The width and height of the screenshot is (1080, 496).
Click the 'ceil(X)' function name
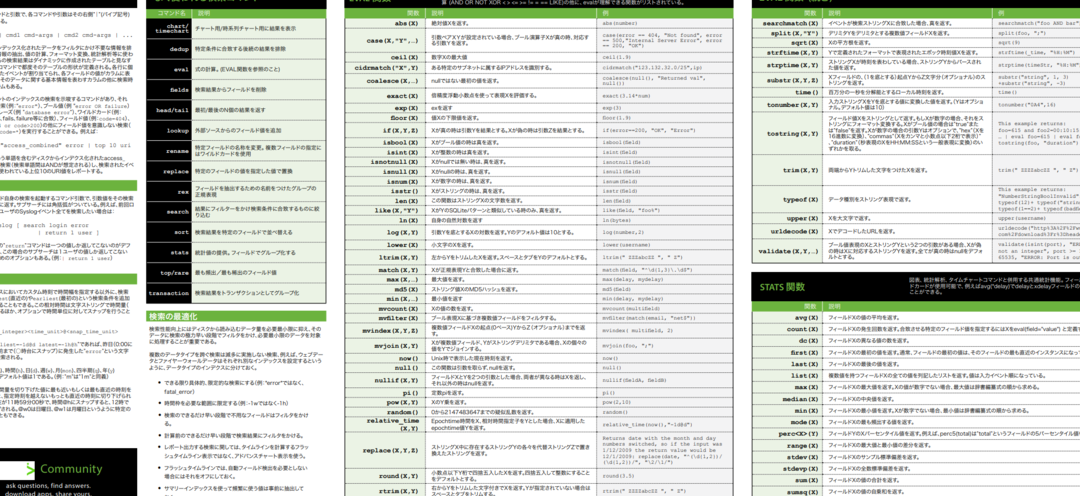click(404, 57)
